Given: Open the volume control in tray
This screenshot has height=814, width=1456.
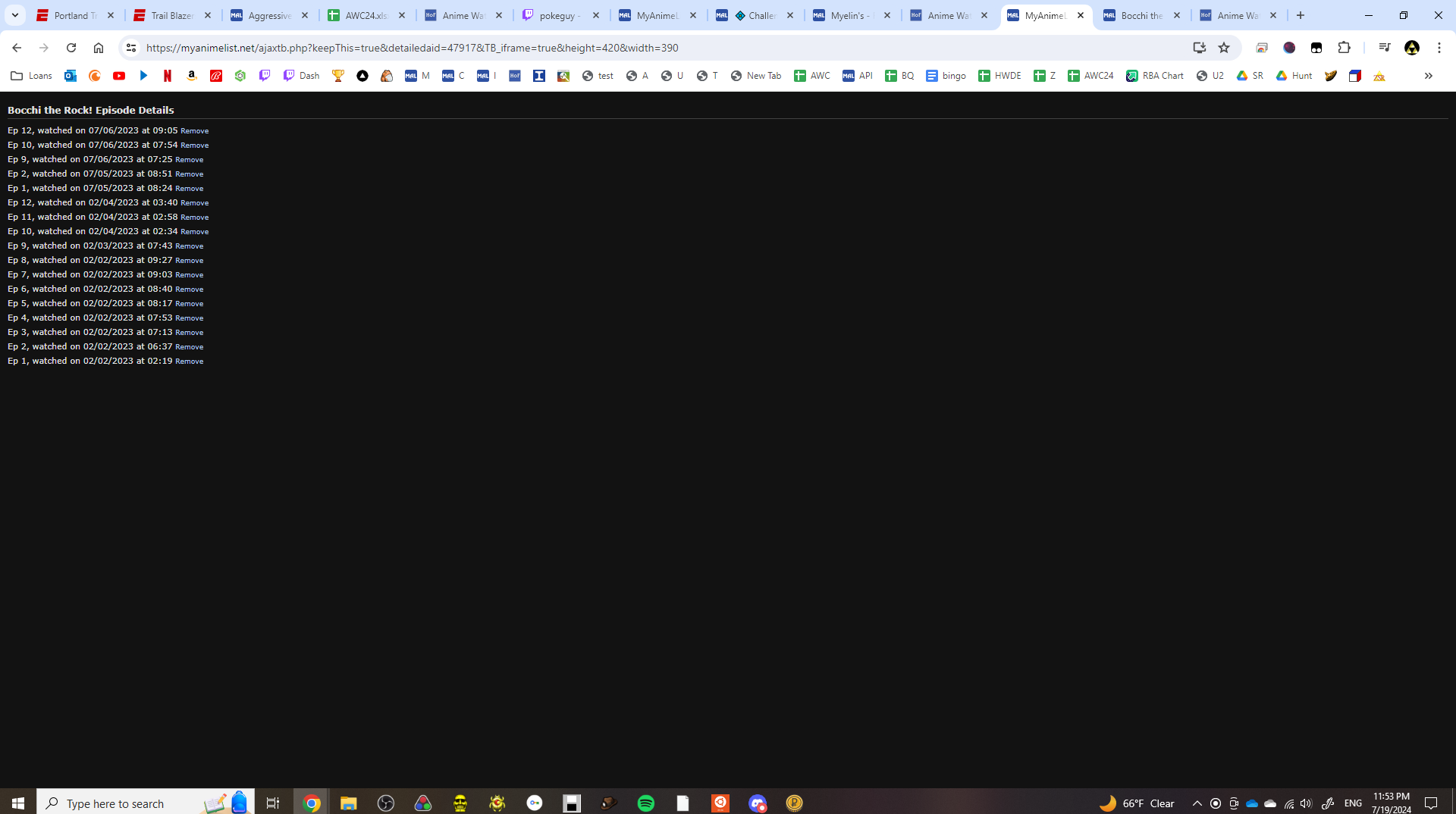Looking at the screenshot, I should (1306, 803).
